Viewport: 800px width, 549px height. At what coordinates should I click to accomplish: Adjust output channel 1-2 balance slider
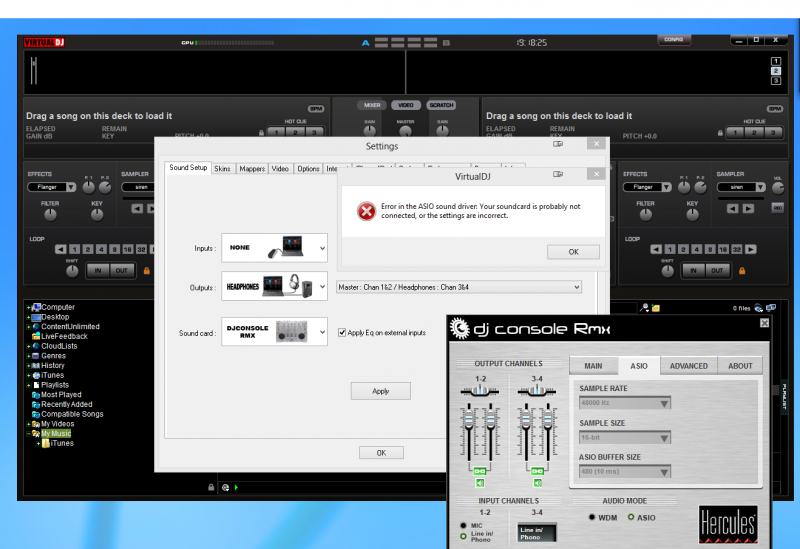pyautogui.click(x=480, y=391)
